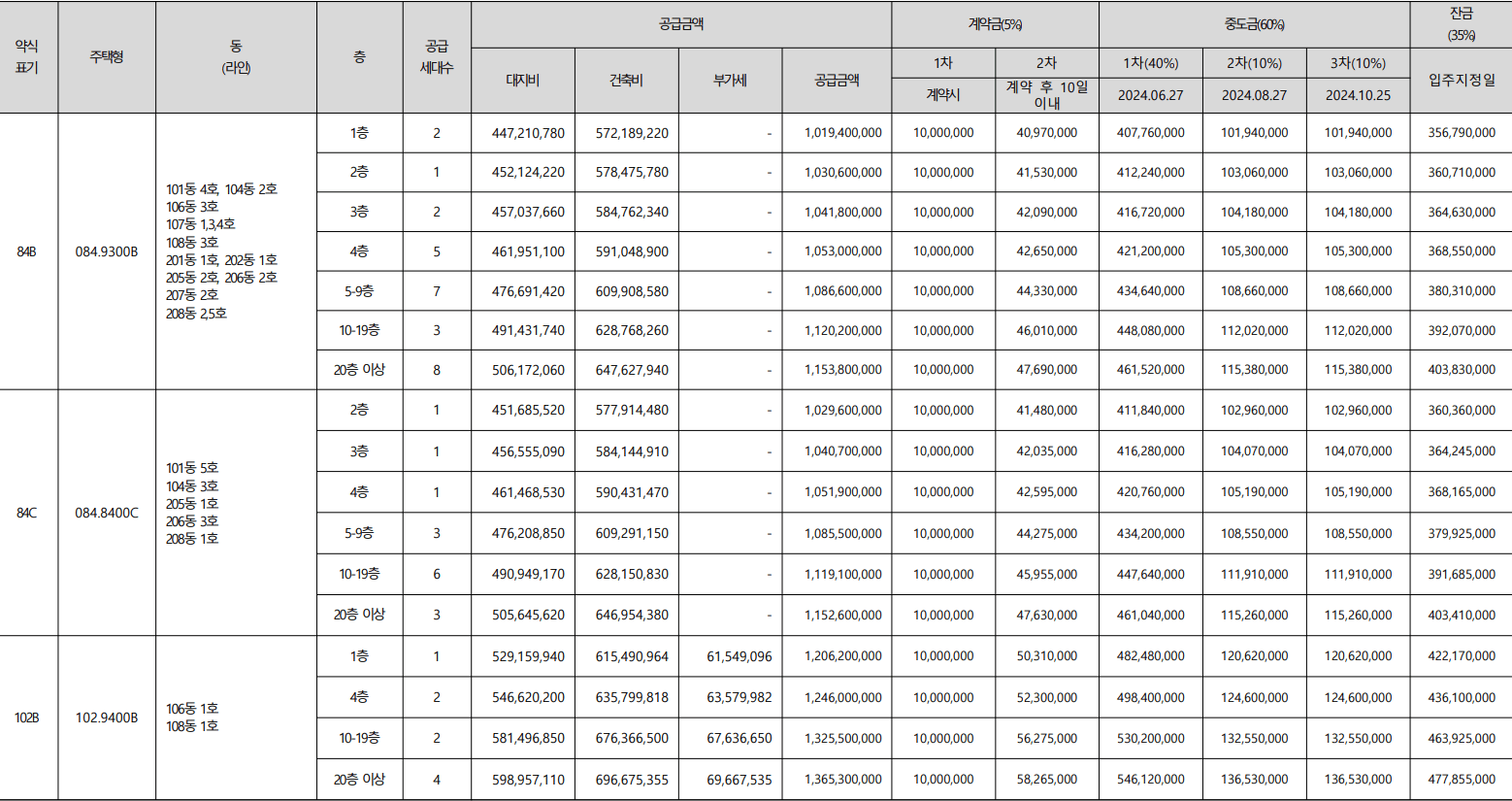Viewport: 1512px width, 801px height.
Task: Select second deposit 58,265,000
Action: (1046, 780)
